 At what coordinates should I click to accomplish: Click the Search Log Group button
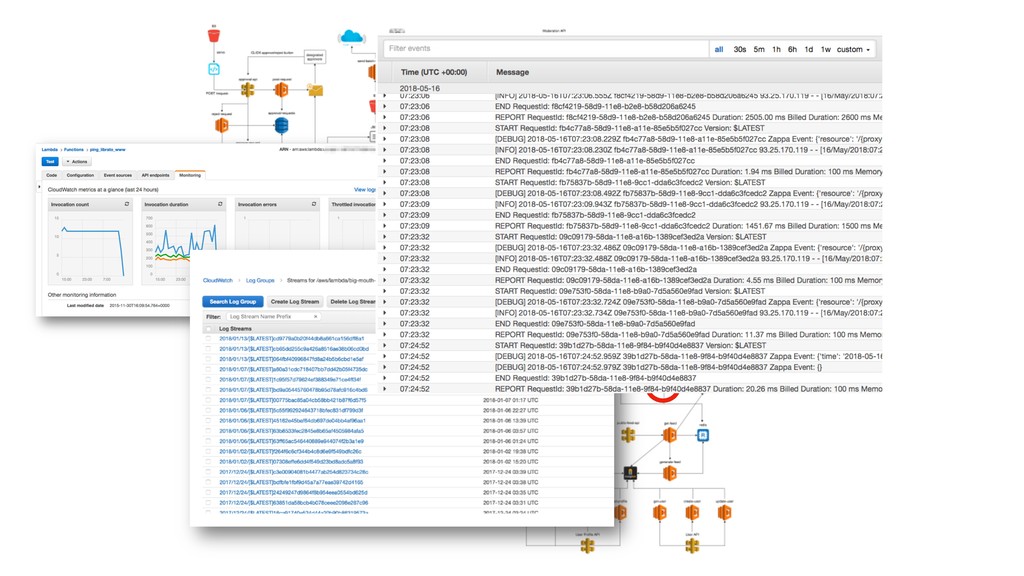coord(232,302)
